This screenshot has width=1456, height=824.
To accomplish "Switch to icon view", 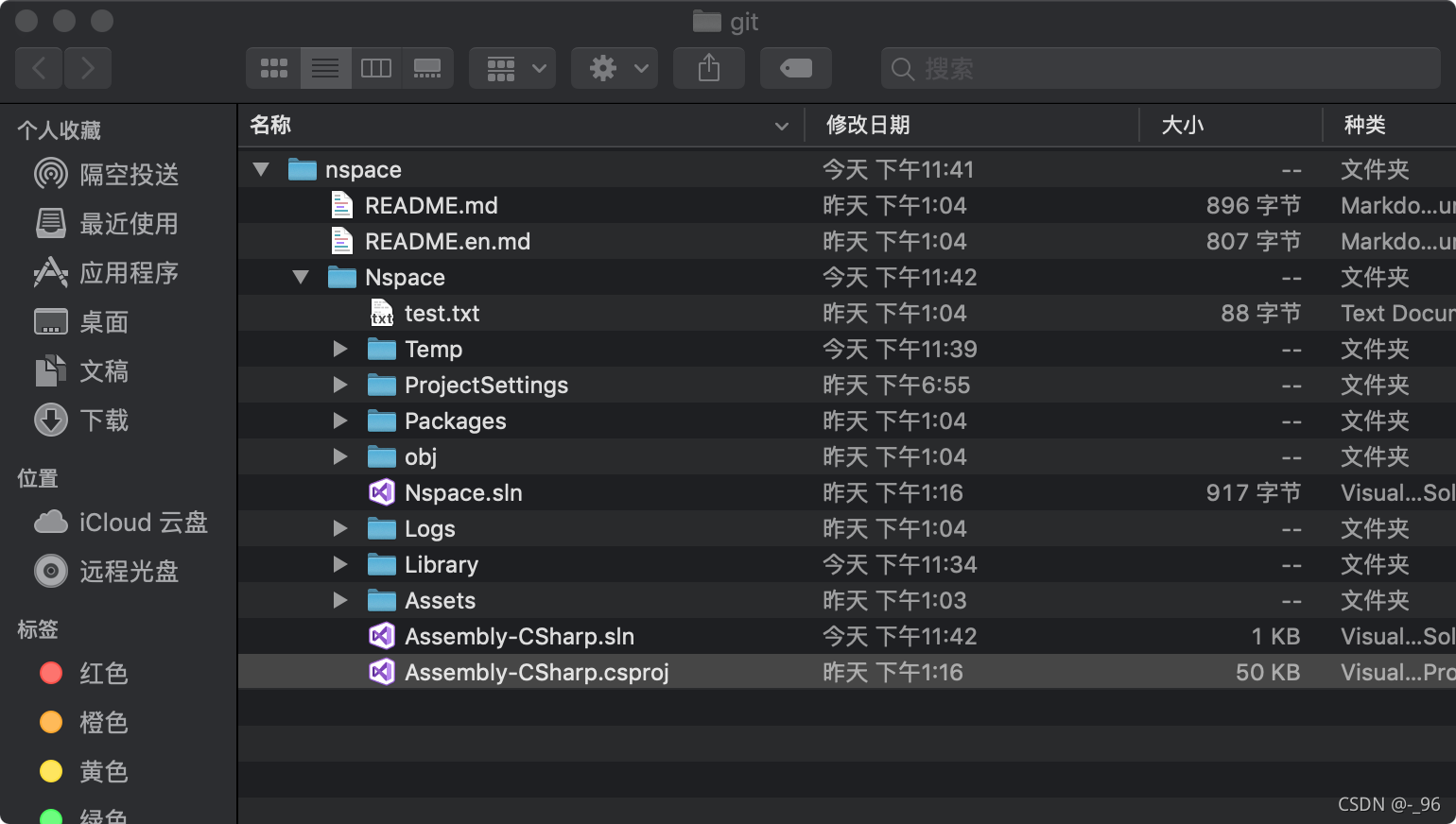I will click(274, 68).
